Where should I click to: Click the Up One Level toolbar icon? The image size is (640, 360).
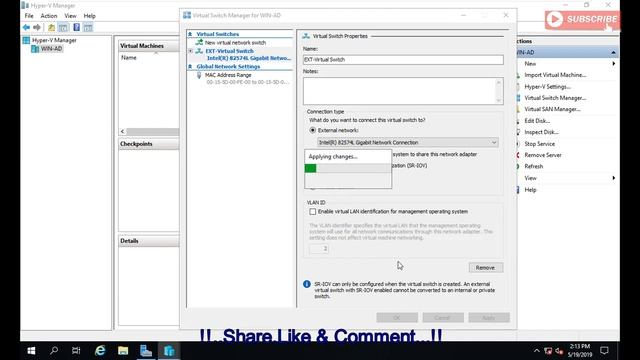(51, 27)
